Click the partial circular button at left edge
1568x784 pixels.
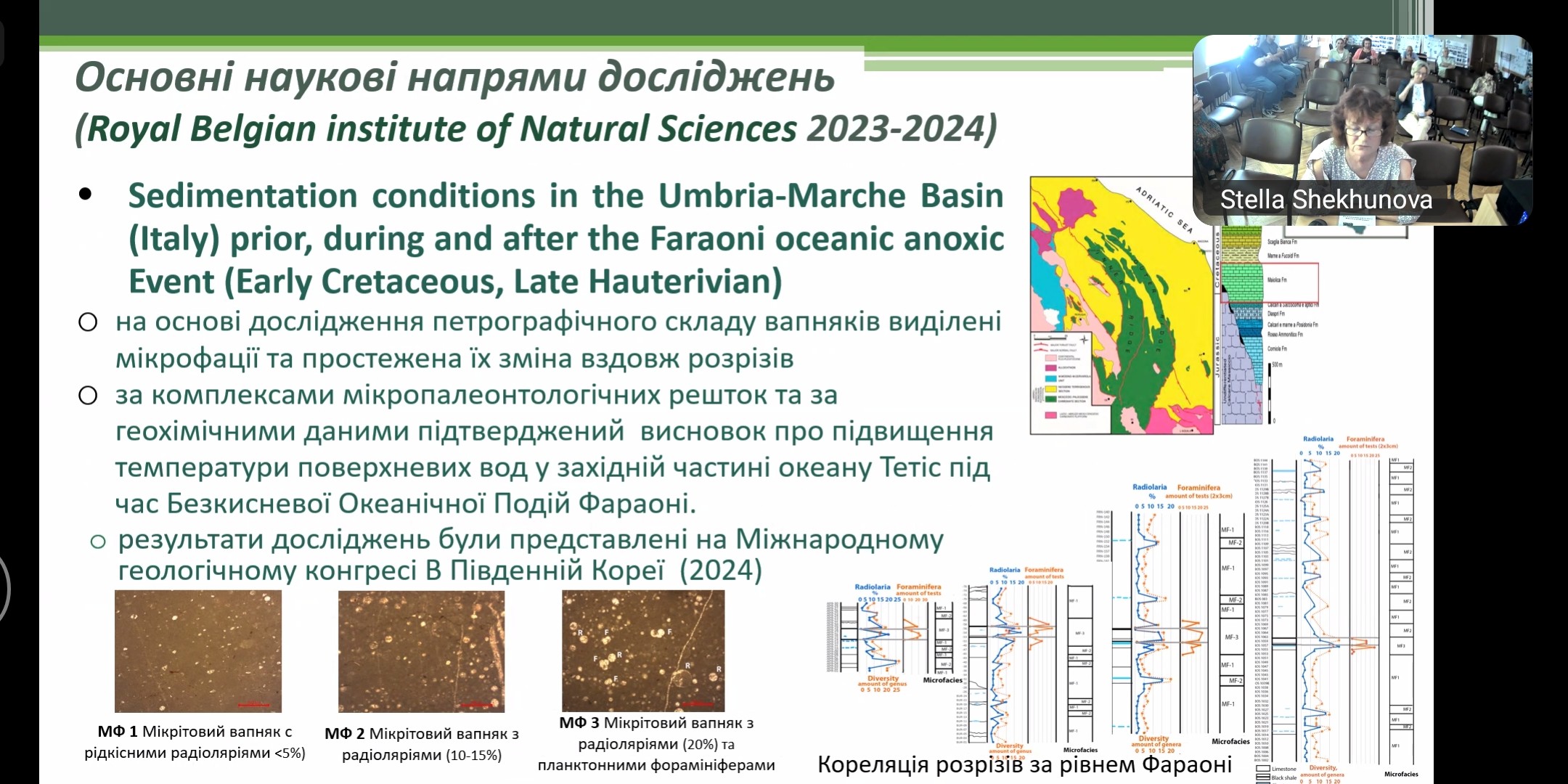click(x=4, y=588)
